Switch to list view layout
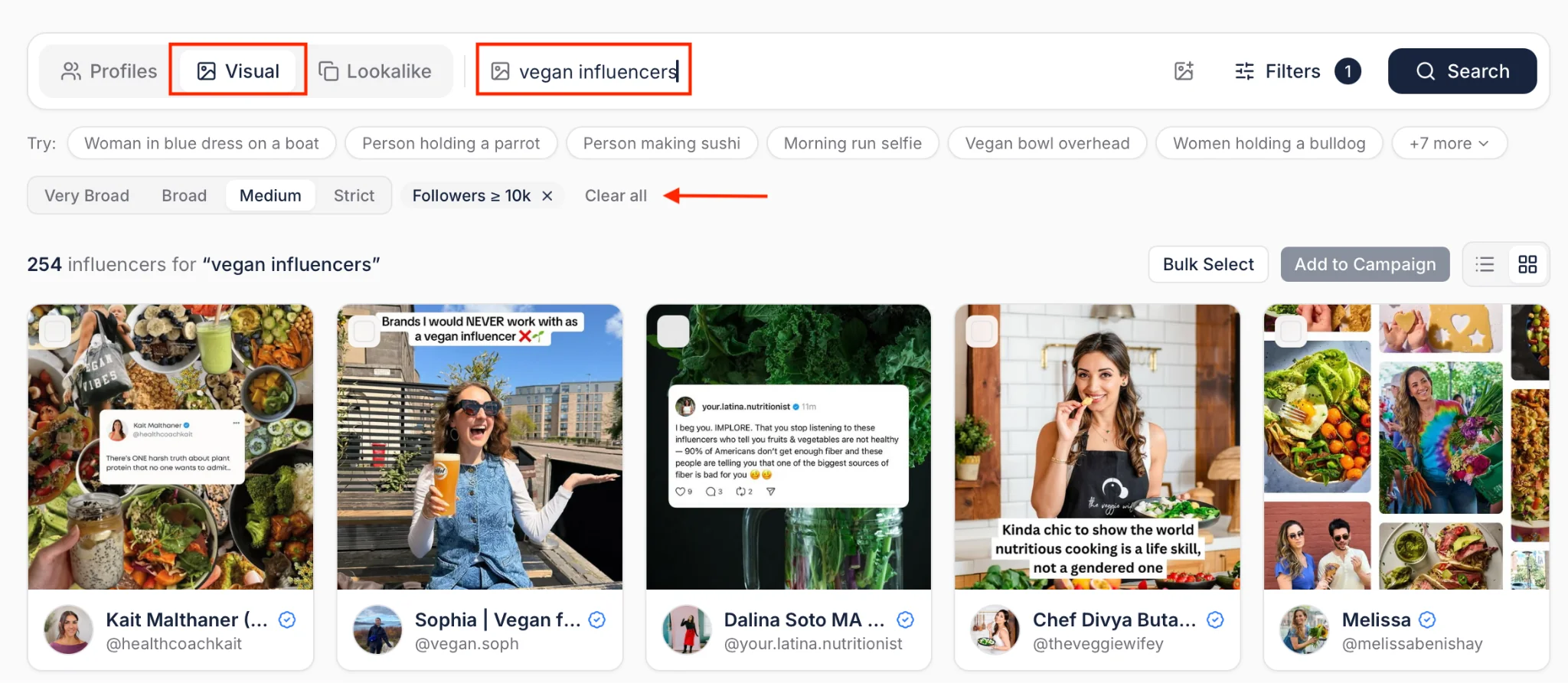Image resolution: width=1568 pixels, height=683 pixels. coord(1485,264)
